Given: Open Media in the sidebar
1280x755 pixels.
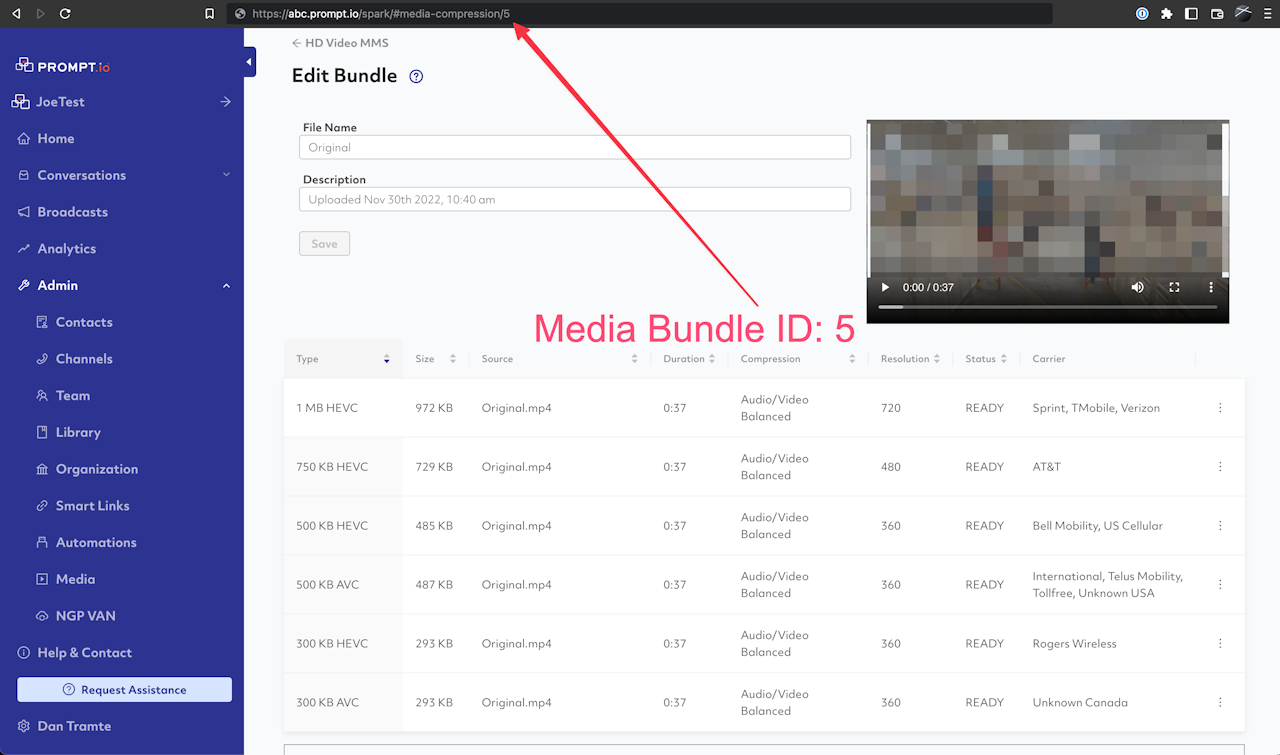Looking at the screenshot, I should tap(75, 579).
